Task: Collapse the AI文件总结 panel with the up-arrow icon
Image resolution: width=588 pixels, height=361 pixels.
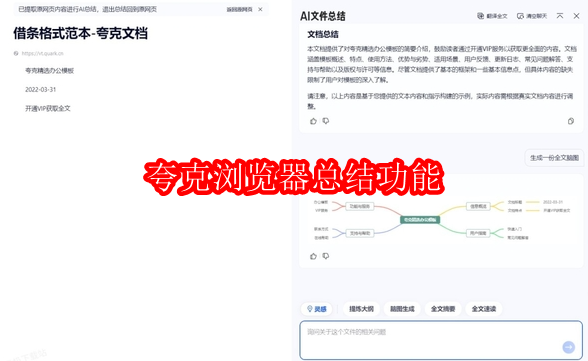Action: tap(560, 16)
